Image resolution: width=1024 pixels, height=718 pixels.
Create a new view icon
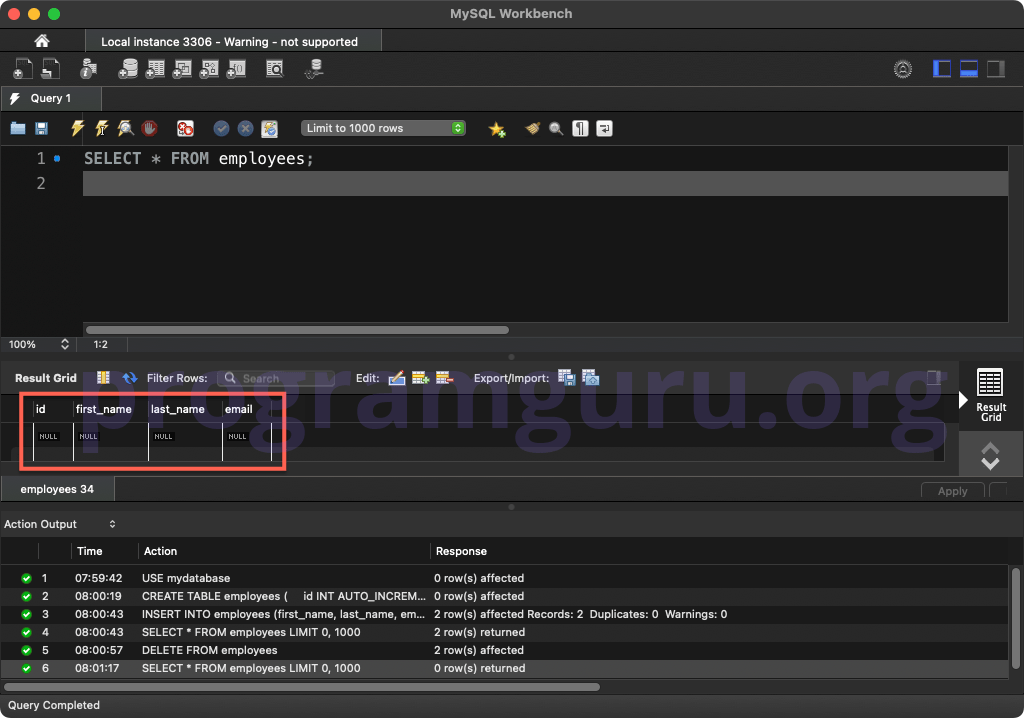click(182, 69)
